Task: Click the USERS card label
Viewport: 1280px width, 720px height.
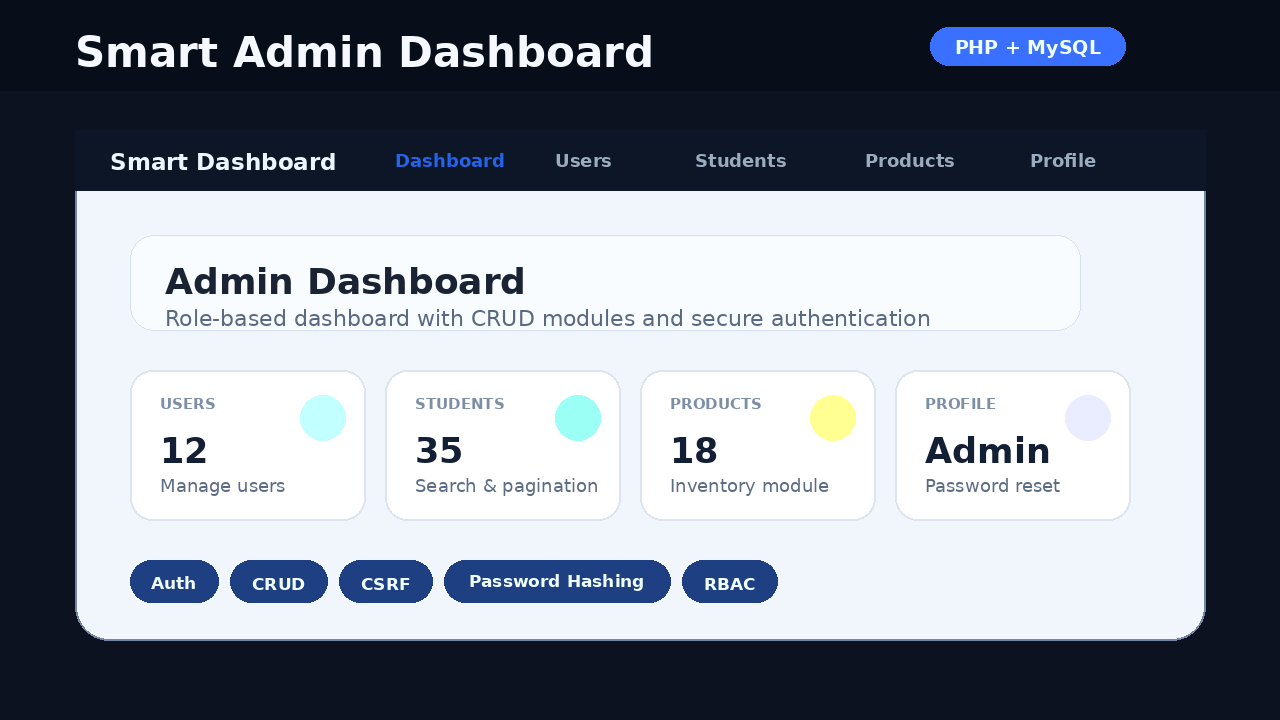Action: pyautogui.click(x=188, y=404)
